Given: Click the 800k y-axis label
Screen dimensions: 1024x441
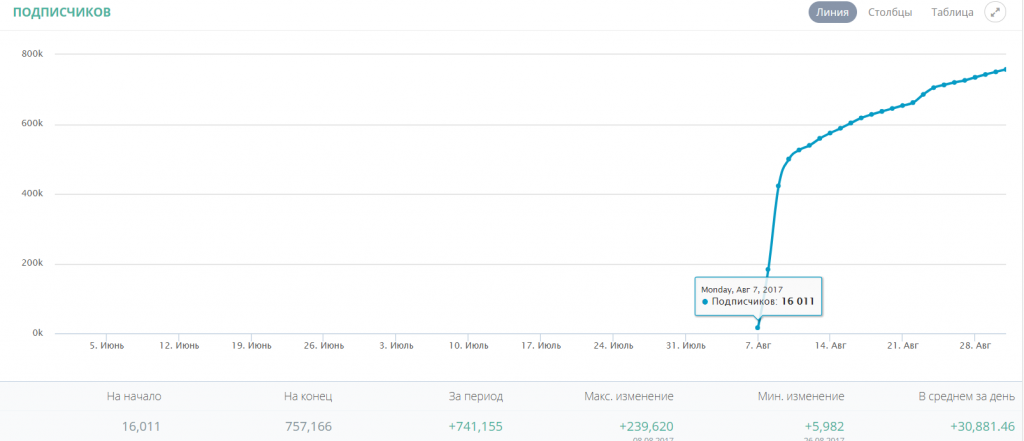Looking at the screenshot, I should coord(31,54).
